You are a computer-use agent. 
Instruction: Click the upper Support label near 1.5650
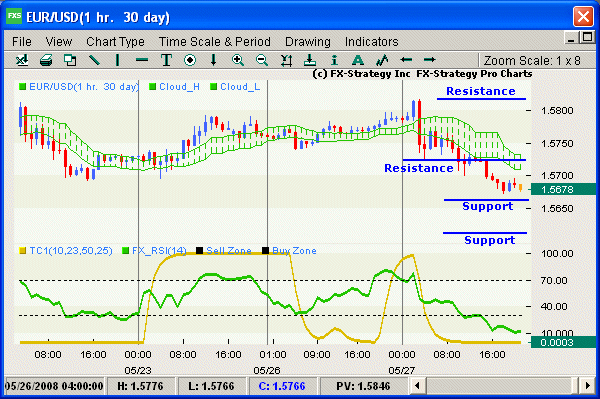[x=488, y=206]
